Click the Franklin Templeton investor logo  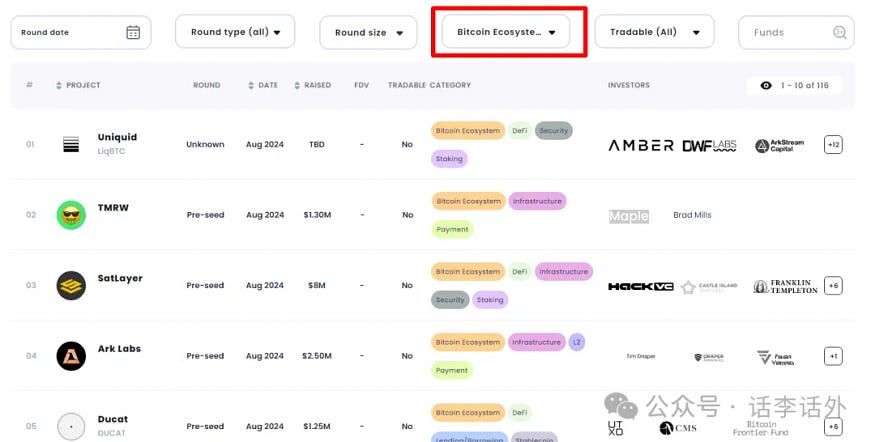(x=785, y=286)
